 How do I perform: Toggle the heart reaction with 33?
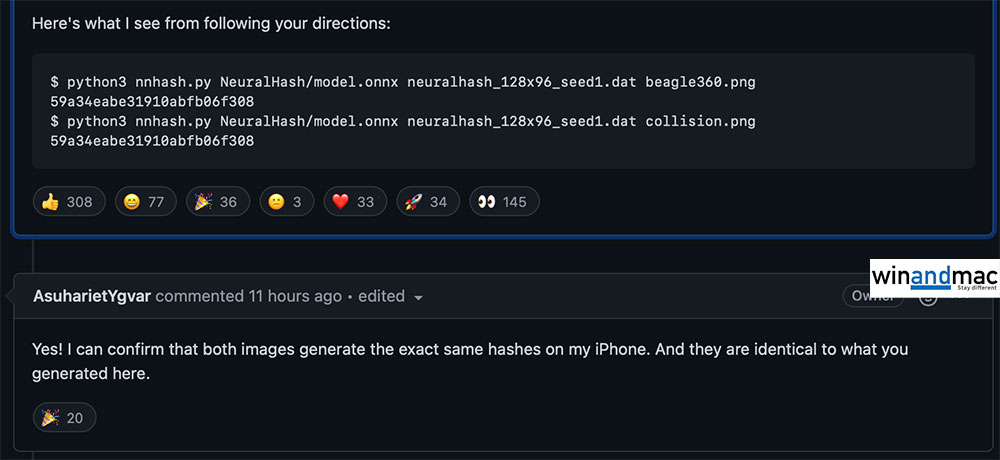tap(352, 202)
